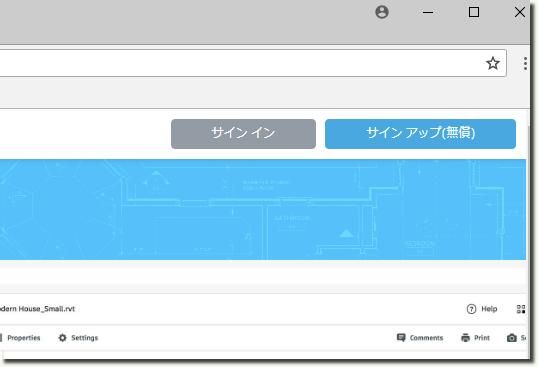The image size is (538, 367).
Task: Select the Print label
Action: pos(482,338)
